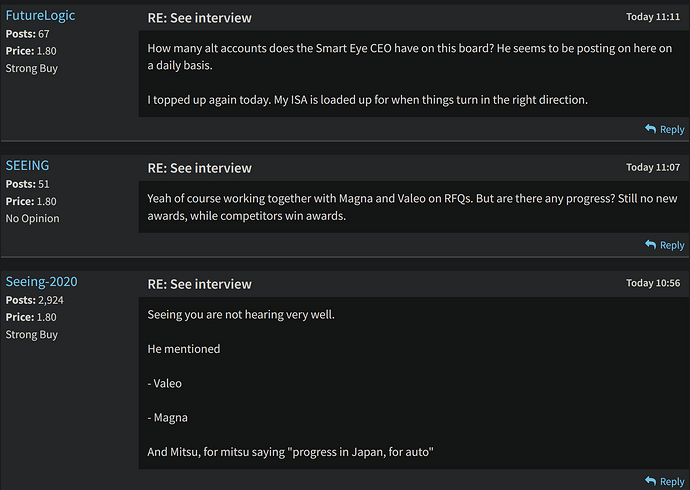Click the reply arrow icon under FutureLogic's post
The image size is (690, 490).
point(650,129)
